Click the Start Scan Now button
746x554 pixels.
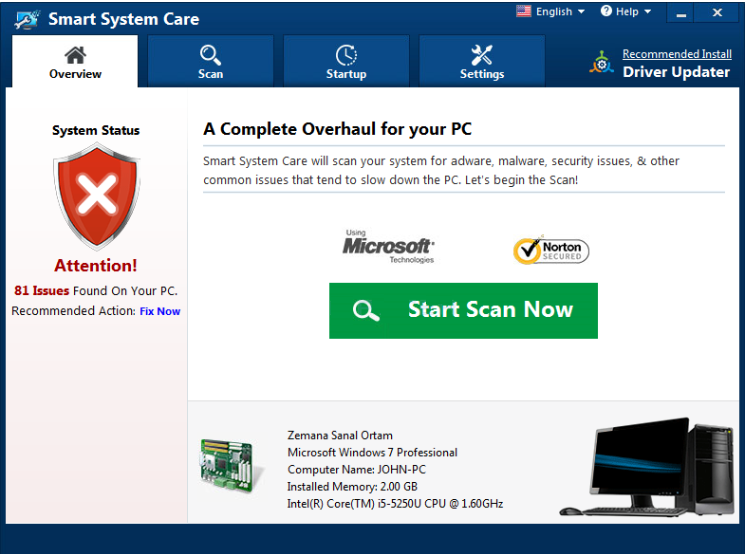pyautogui.click(x=463, y=311)
